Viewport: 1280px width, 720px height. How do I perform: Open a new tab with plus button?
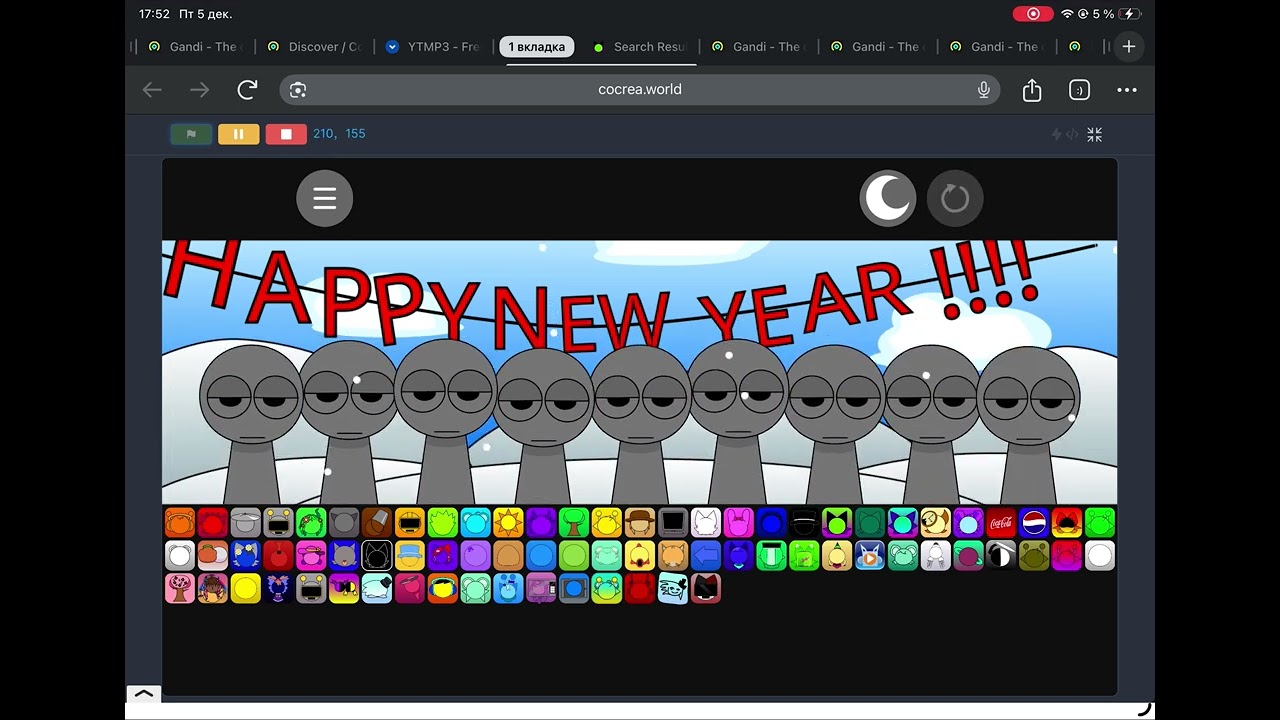1129,47
